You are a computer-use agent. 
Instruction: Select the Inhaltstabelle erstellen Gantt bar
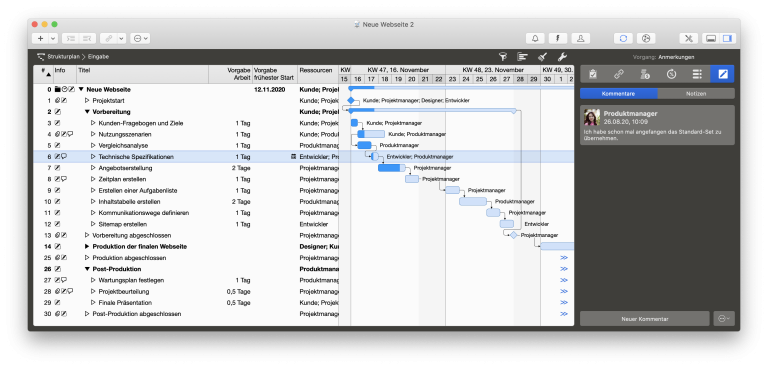(x=473, y=201)
